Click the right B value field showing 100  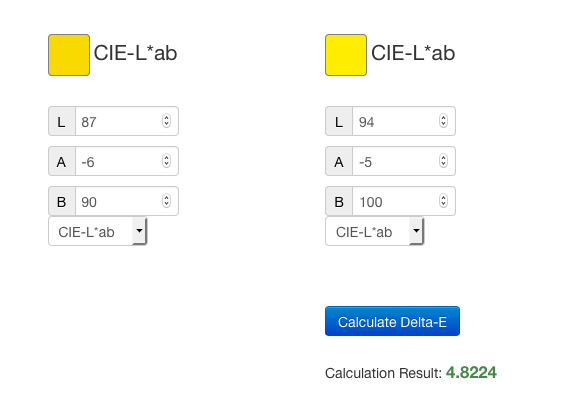[404, 201]
